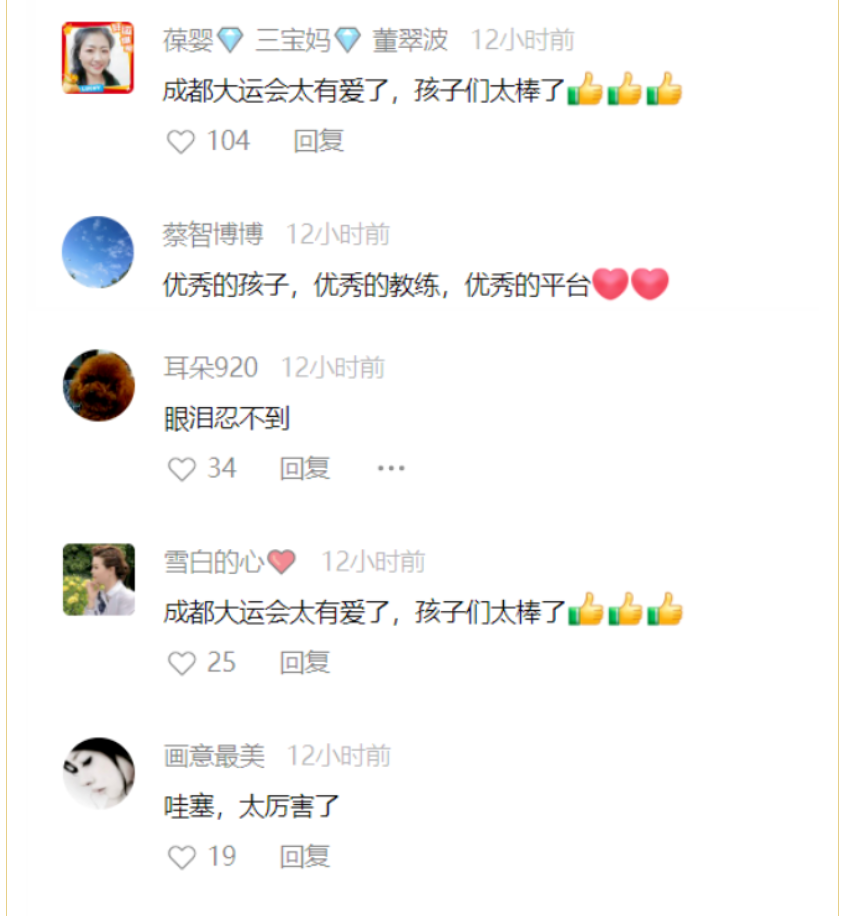845x916 pixels.
Task: Open more options on 耳朵920's comment
Action: point(391,468)
